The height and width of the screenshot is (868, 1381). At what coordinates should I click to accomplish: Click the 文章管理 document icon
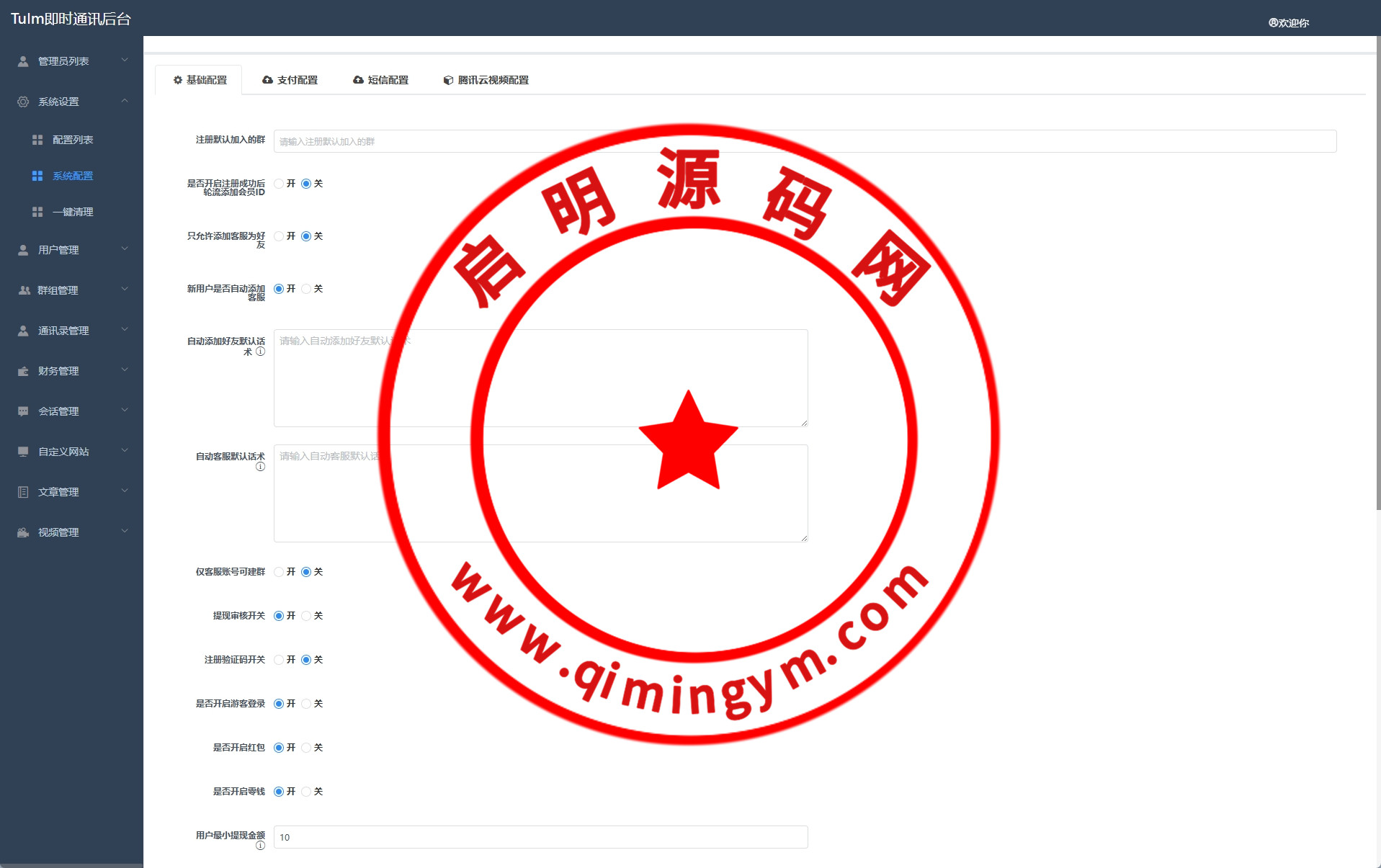(23, 492)
